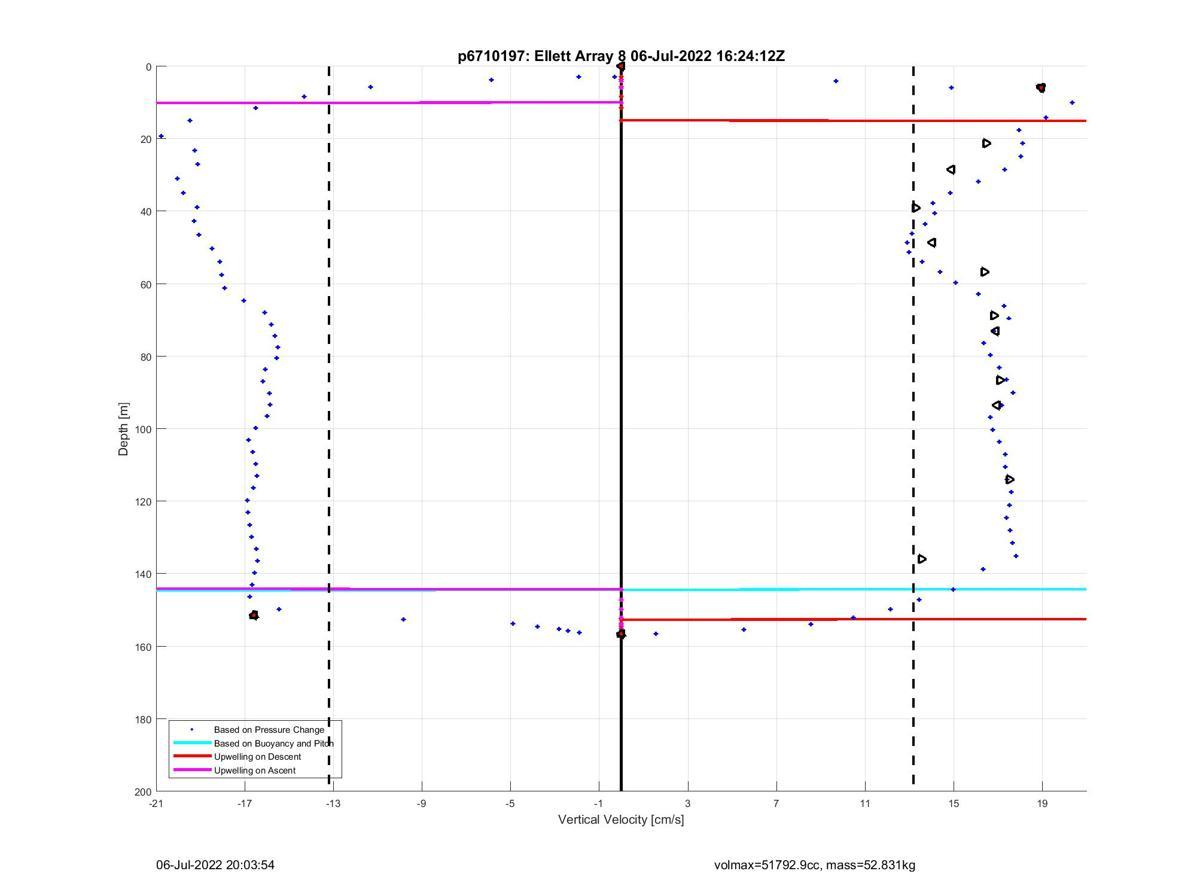
Task: Click the x-axis tick label "-5"
Action: pyautogui.click(x=510, y=803)
